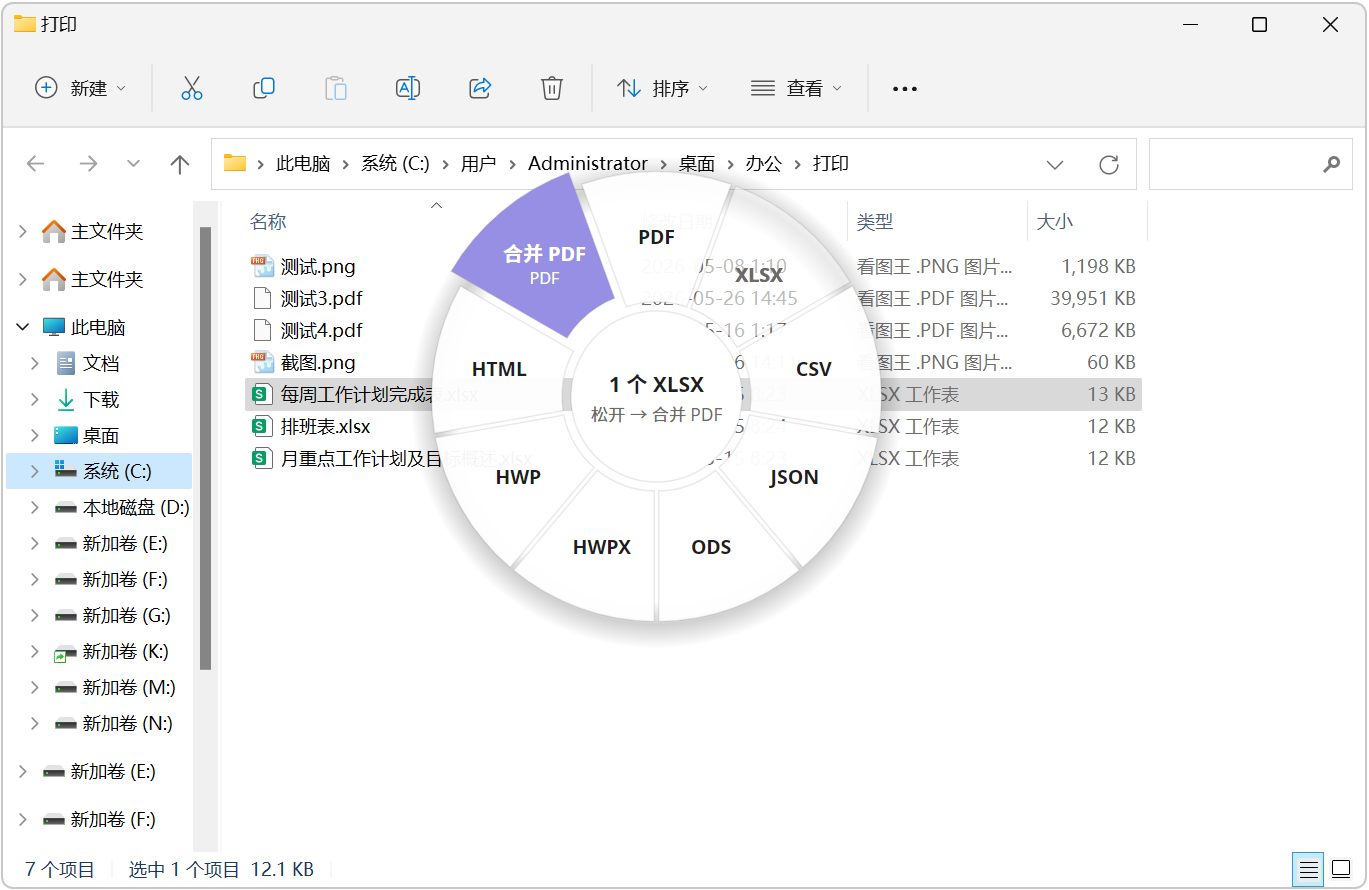Image resolution: width=1369 pixels, height=890 pixels.
Task: Click the Cut scissors icon
Action: click(192, 88)
